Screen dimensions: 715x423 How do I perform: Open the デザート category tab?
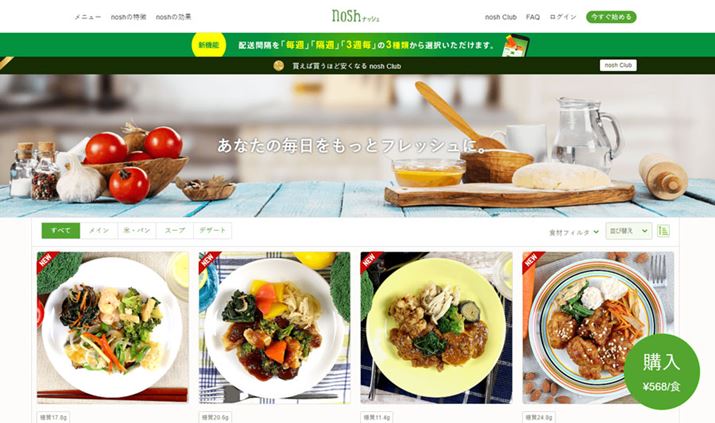click(212, 231)
